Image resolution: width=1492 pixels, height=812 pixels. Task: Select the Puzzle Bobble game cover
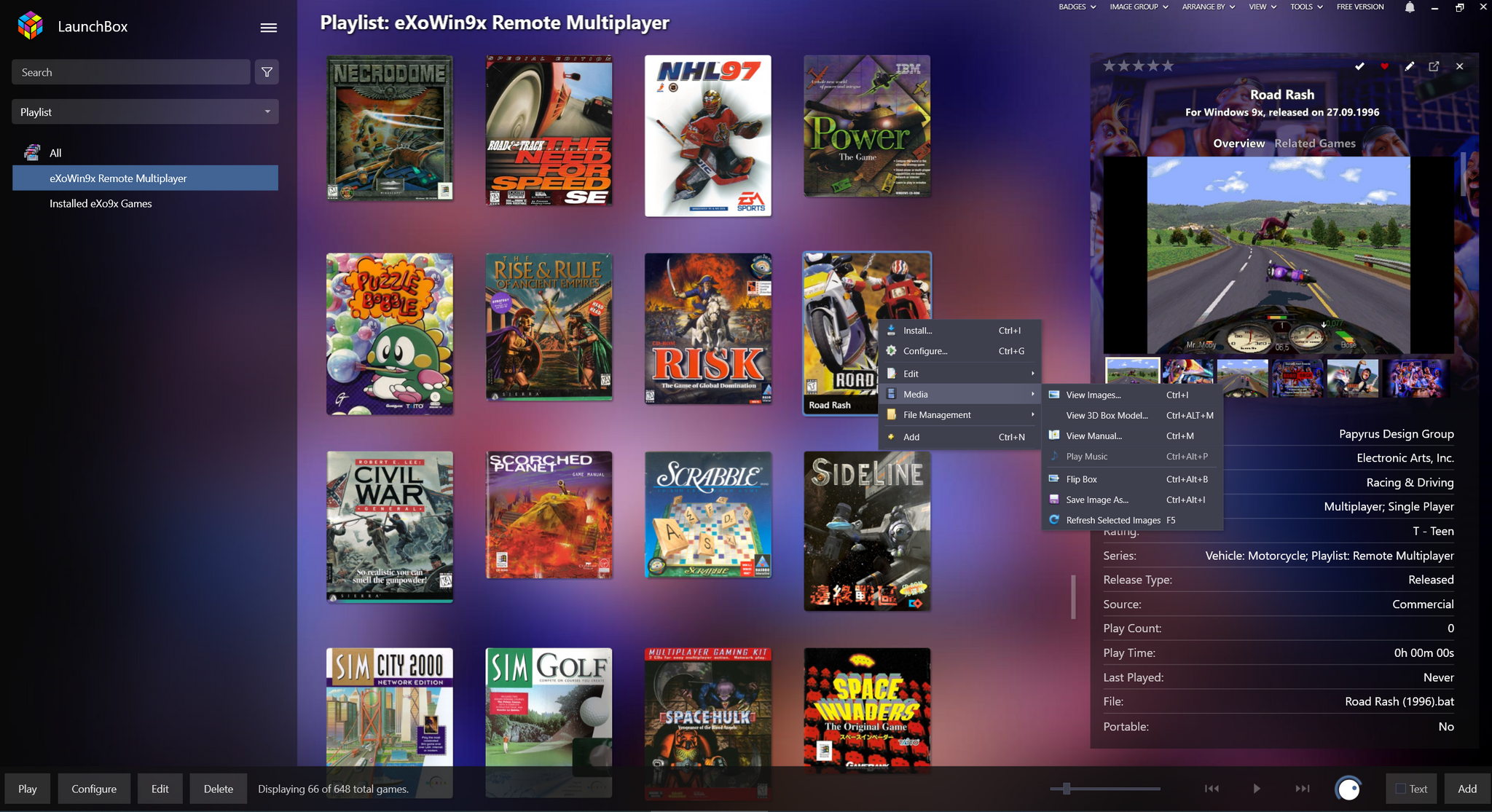coord(390,334)
